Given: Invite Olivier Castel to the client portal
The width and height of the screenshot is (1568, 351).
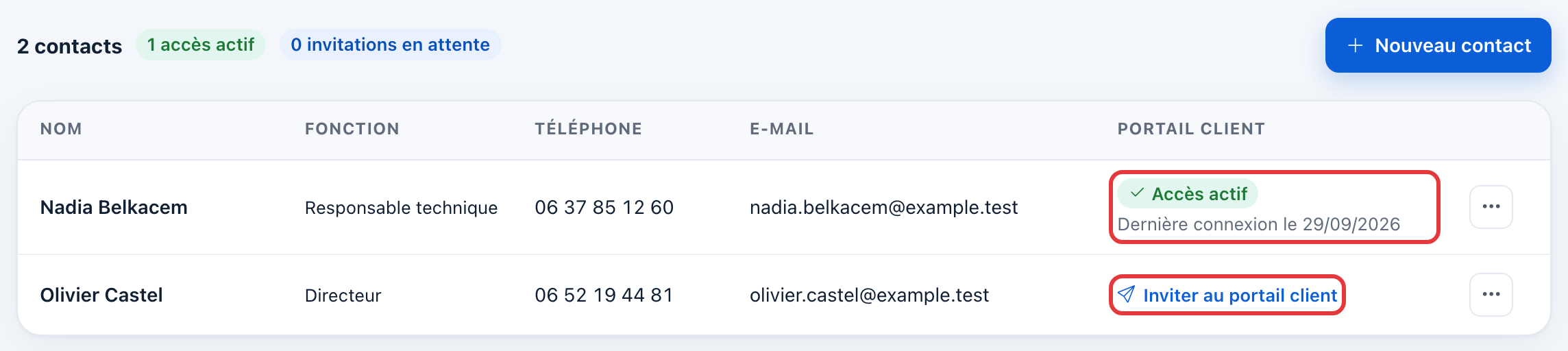Looking at the screenshot, I should [1227, 295].
